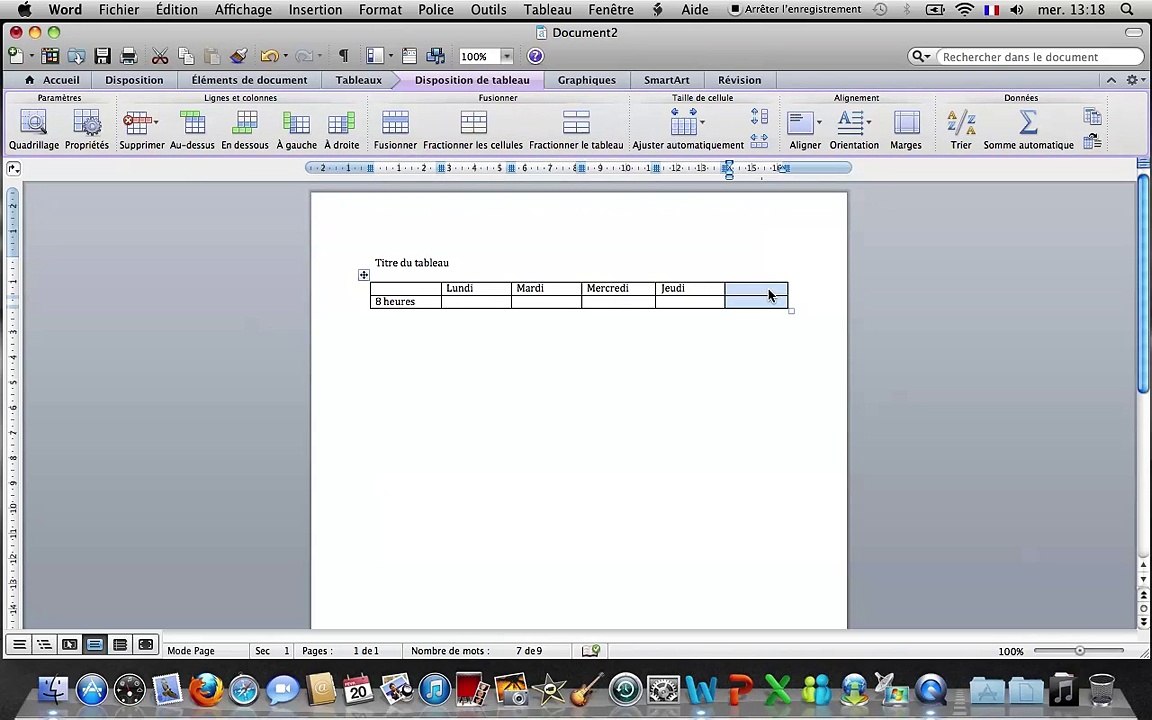The image size is (1152, 720).
Task: Open the Media Browser icon
Action: pyautogui.click(x=436, y=56)
